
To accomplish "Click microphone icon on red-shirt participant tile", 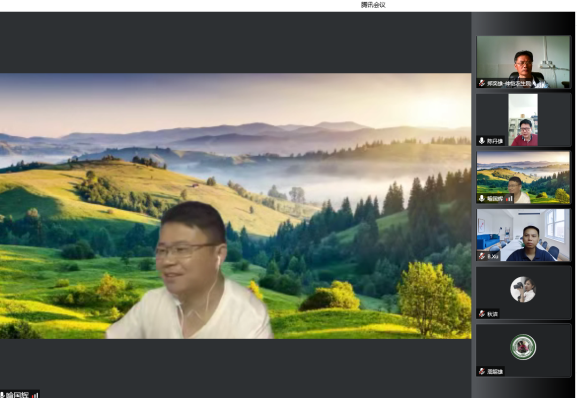I will click(x=482, y=141).
